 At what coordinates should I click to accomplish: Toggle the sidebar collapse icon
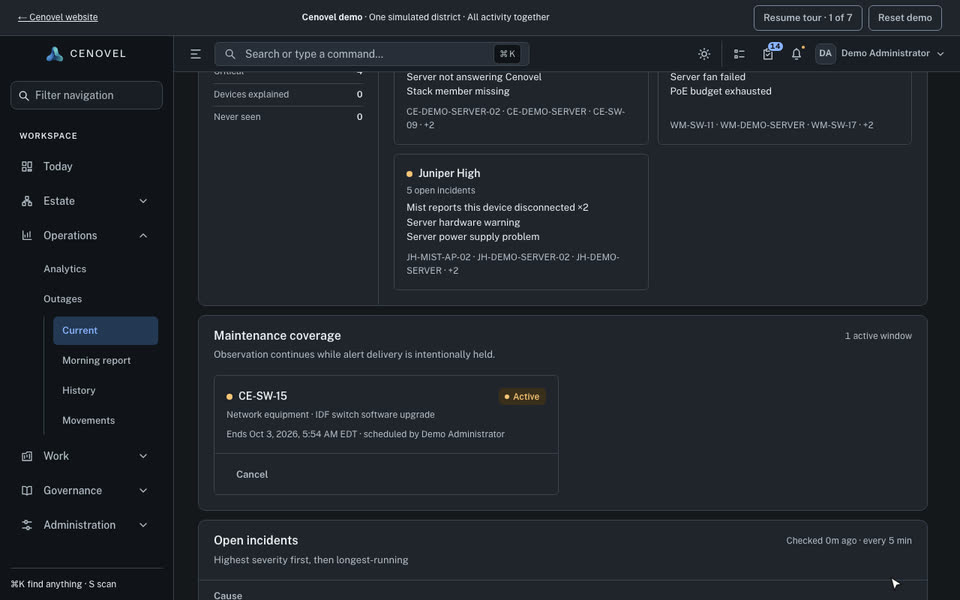tap(195, 54)
